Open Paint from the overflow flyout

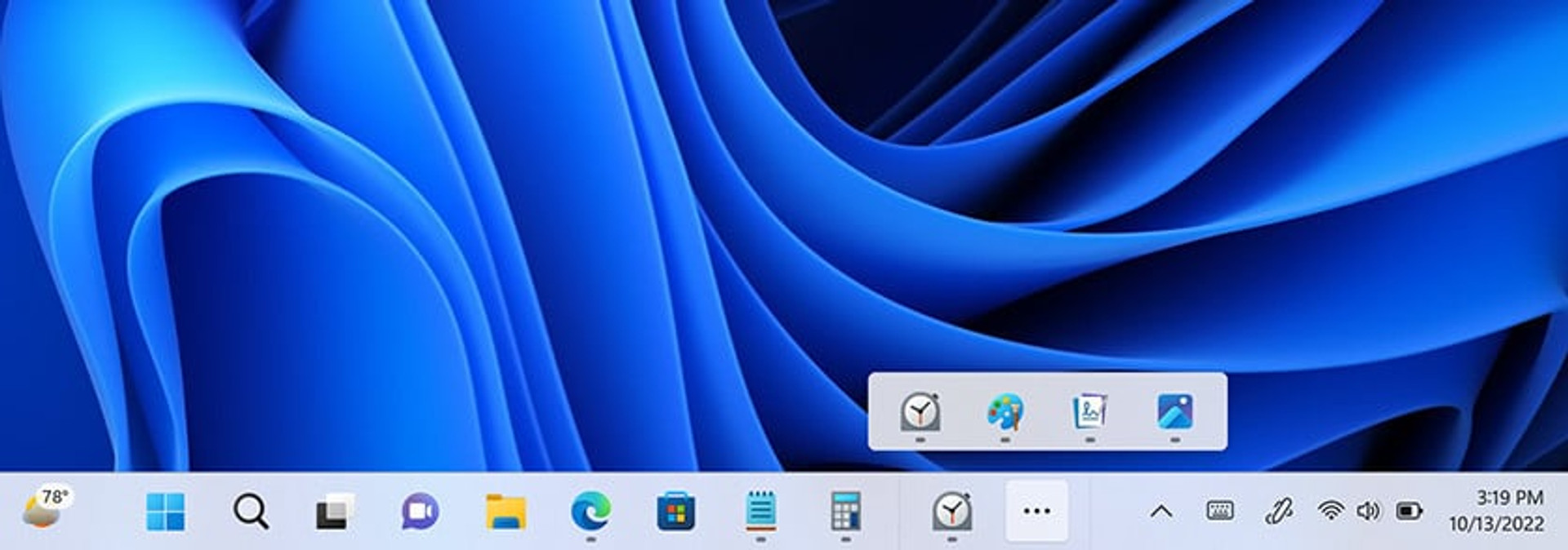[x=1005, y=411]
